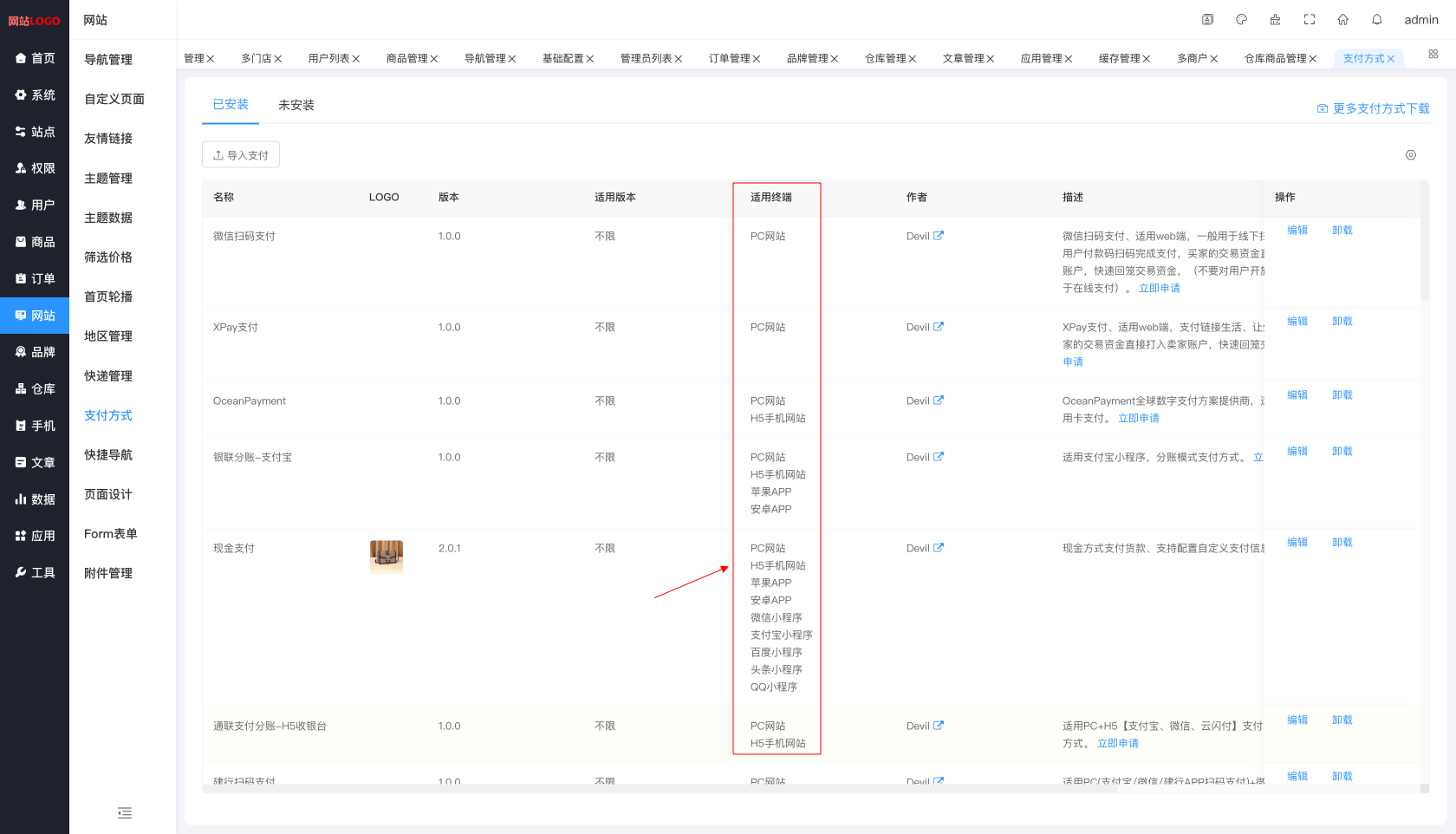Collapse the sidebar submenu toggle icon
This screenshot has height=834, width=1456.
pos(125,813)
